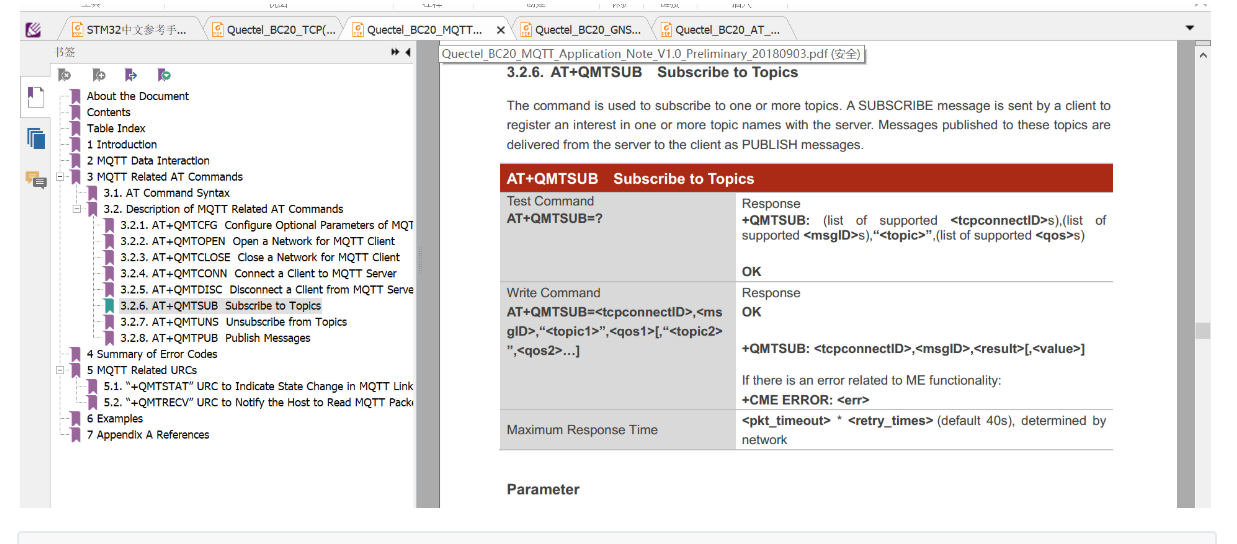Screen dimensions: 1237x544
Task: Click the bookmark icon with blue arrow
Action: coord(131,75)
